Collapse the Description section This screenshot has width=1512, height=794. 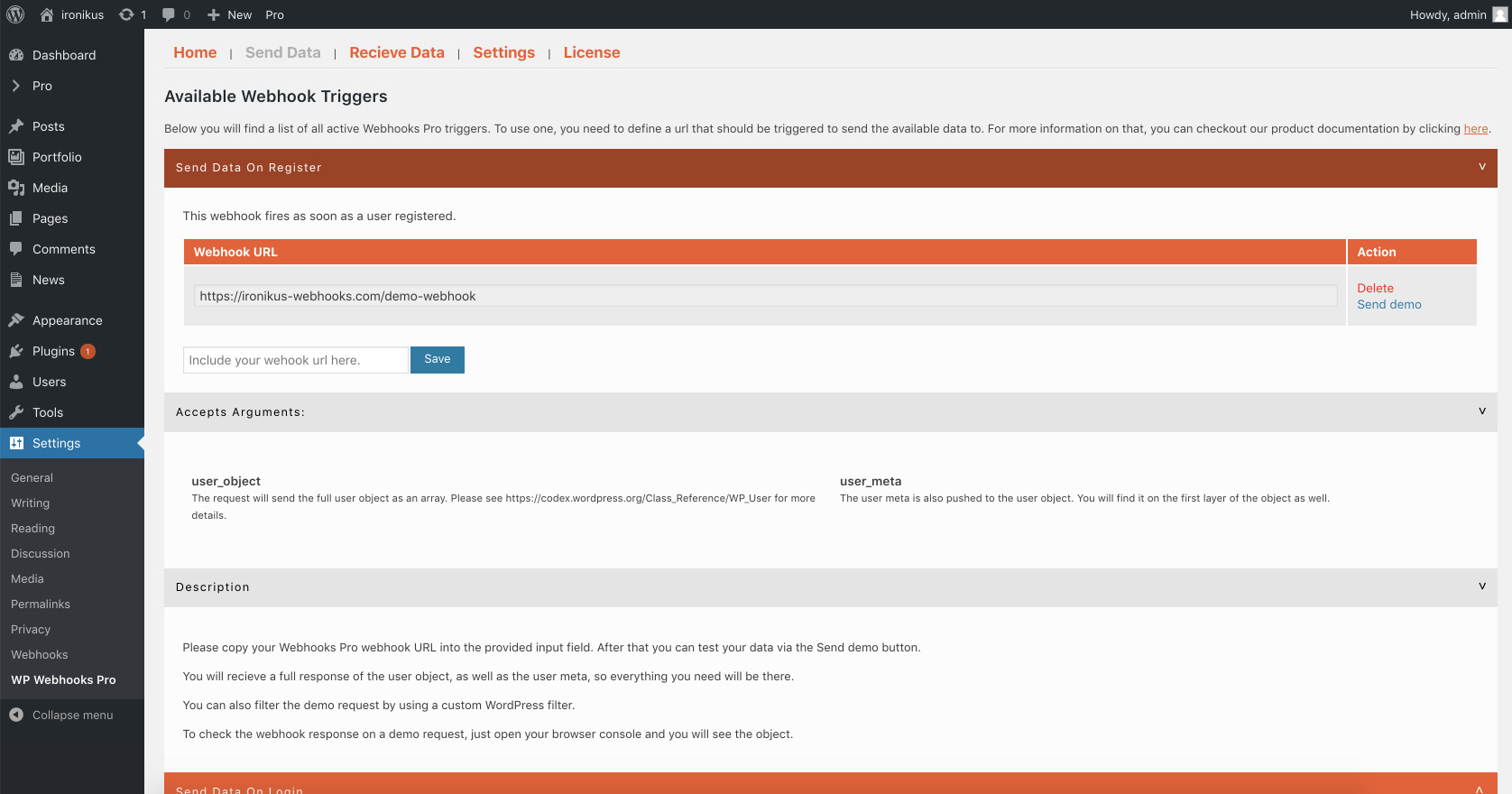[x=1482, y=586]
